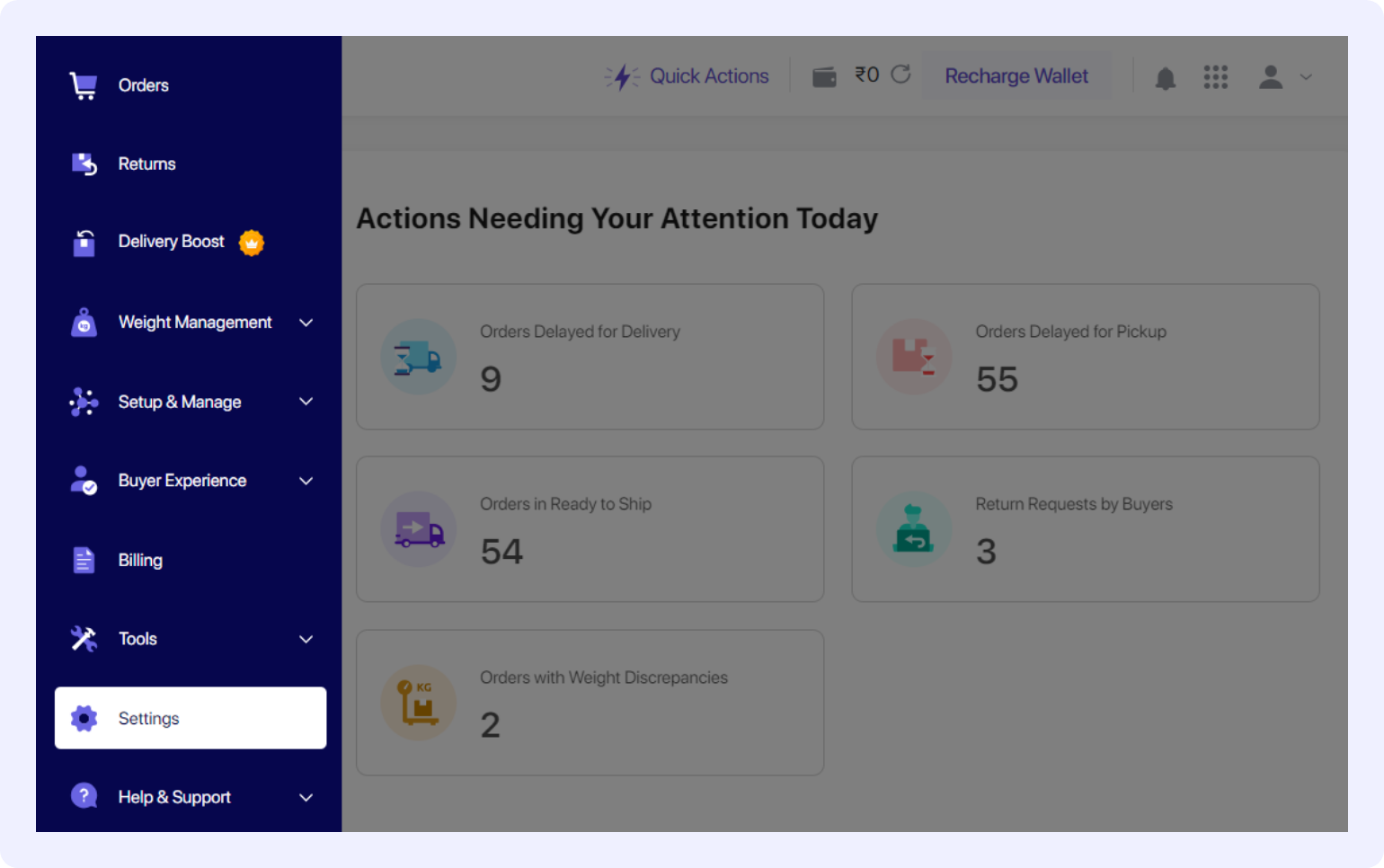Open the notifications bell icon
Image resolution: width=1384 pixels, height=868 pixels.
[1165, 78]
